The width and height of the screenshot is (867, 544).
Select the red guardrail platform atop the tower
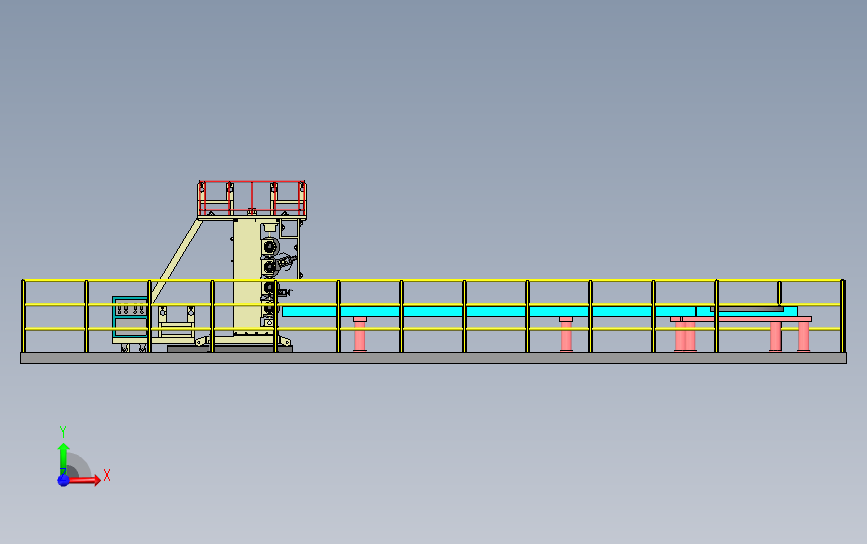coord(252,198)
